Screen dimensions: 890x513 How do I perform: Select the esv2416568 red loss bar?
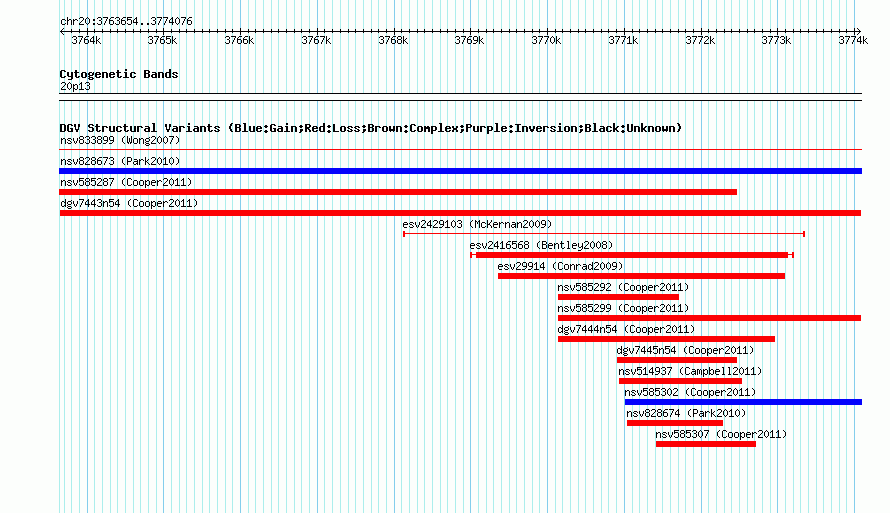(x=632, y=255)
